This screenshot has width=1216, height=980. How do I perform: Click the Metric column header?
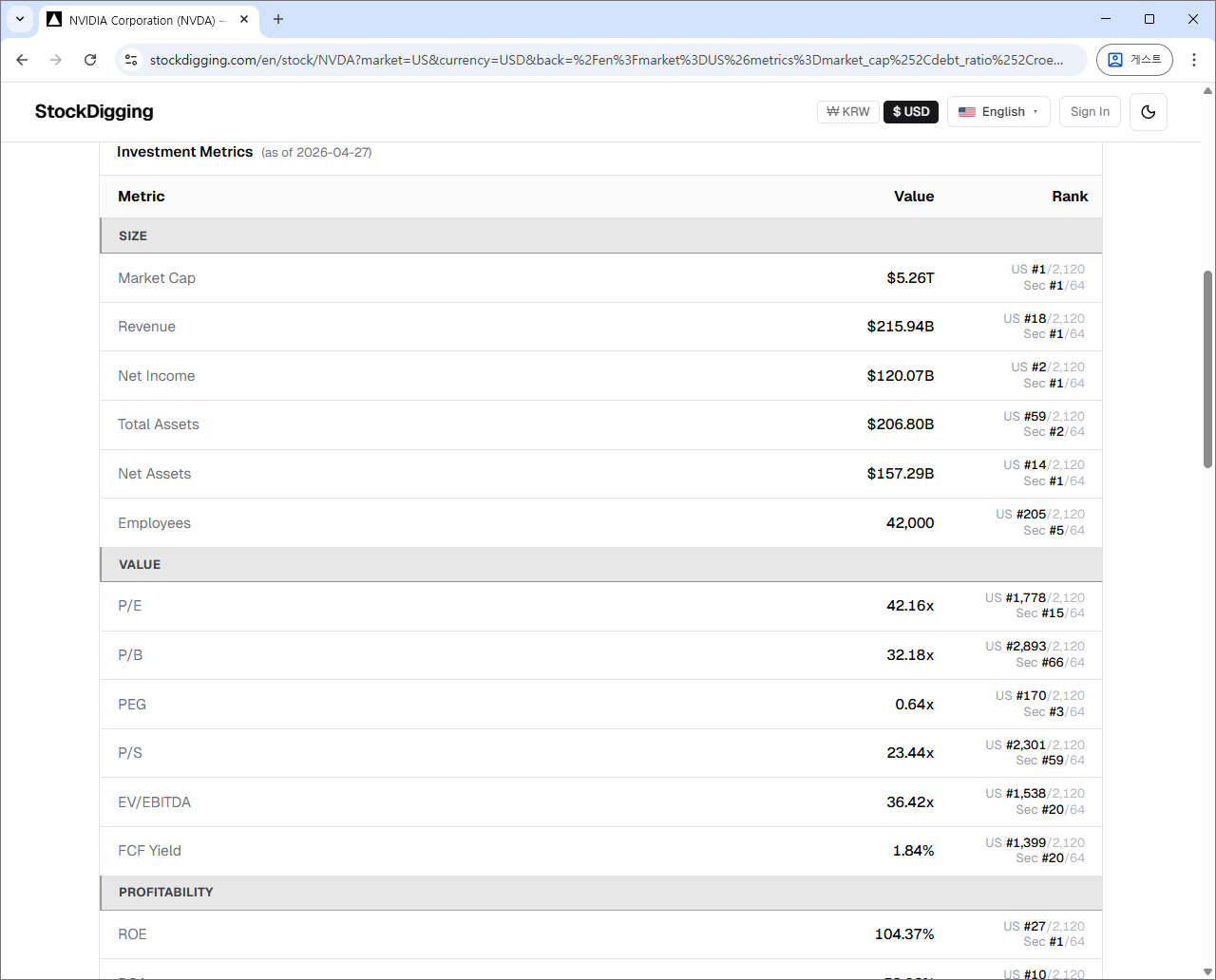pyautogui.click(x=142, y=197)
